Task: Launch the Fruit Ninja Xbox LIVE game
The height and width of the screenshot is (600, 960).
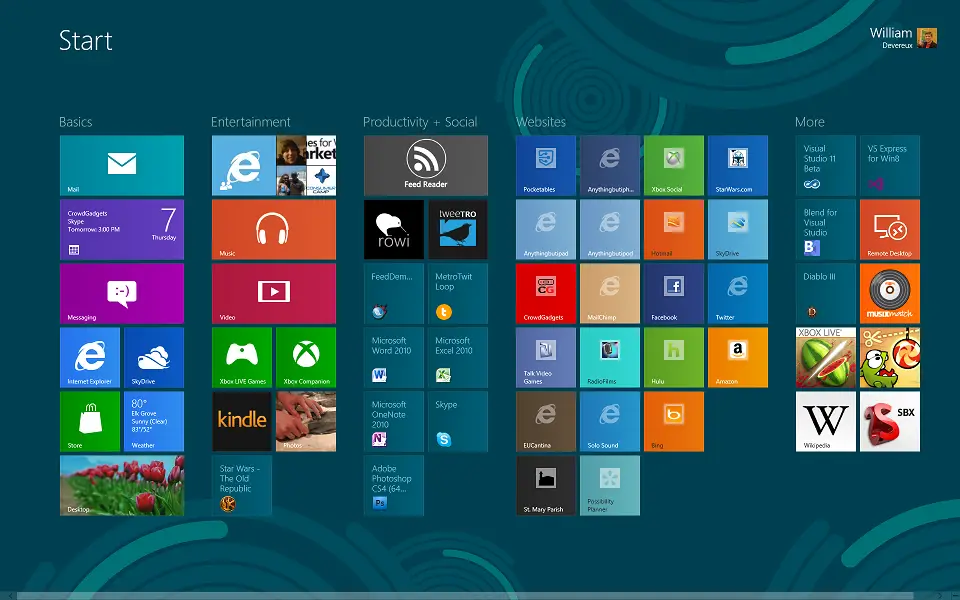Action: pos(826,358)
